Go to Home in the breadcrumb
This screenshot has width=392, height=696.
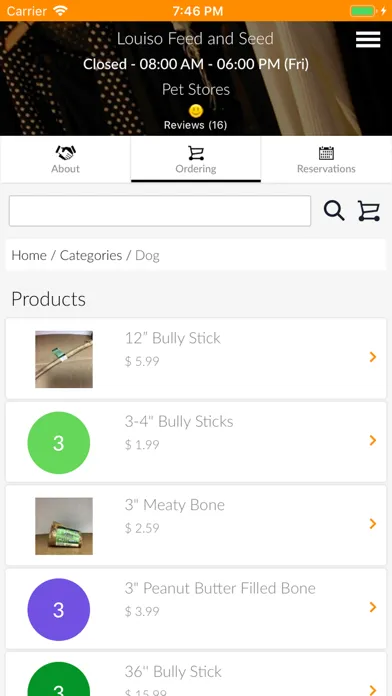[29, 255]
